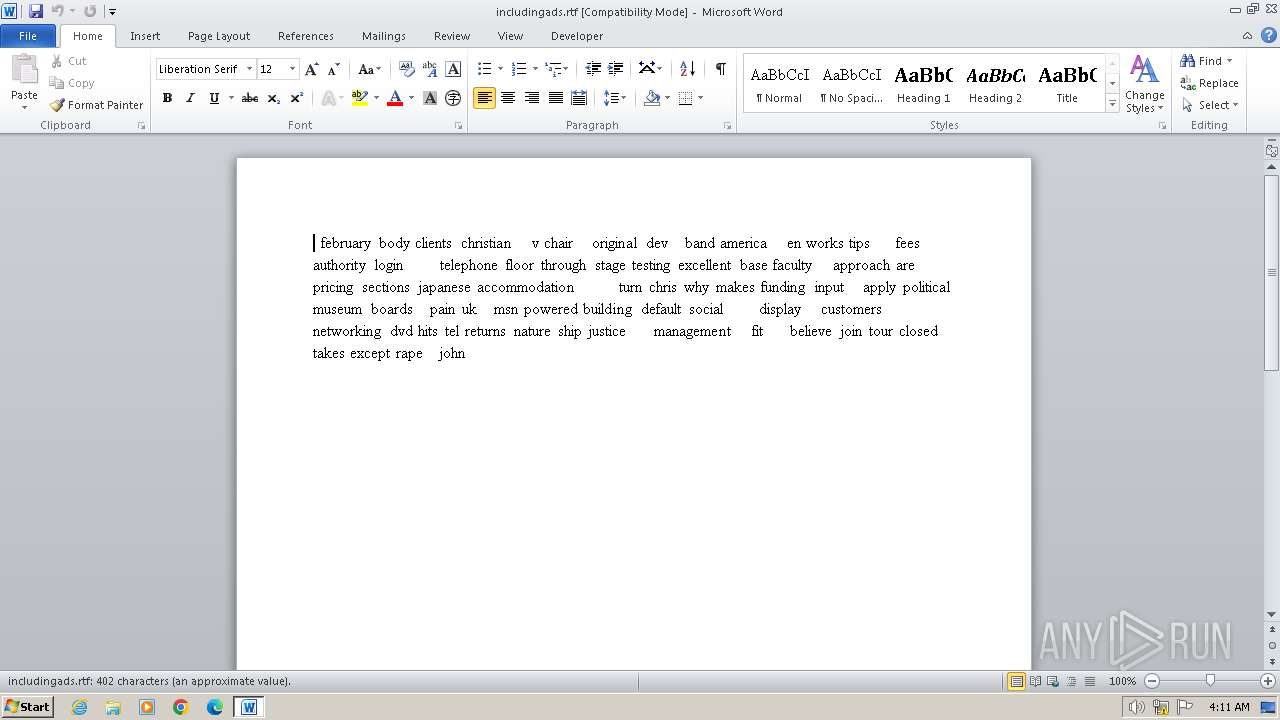Apply text highlight color
1280x720 pixels.
(x=360, y=98)
